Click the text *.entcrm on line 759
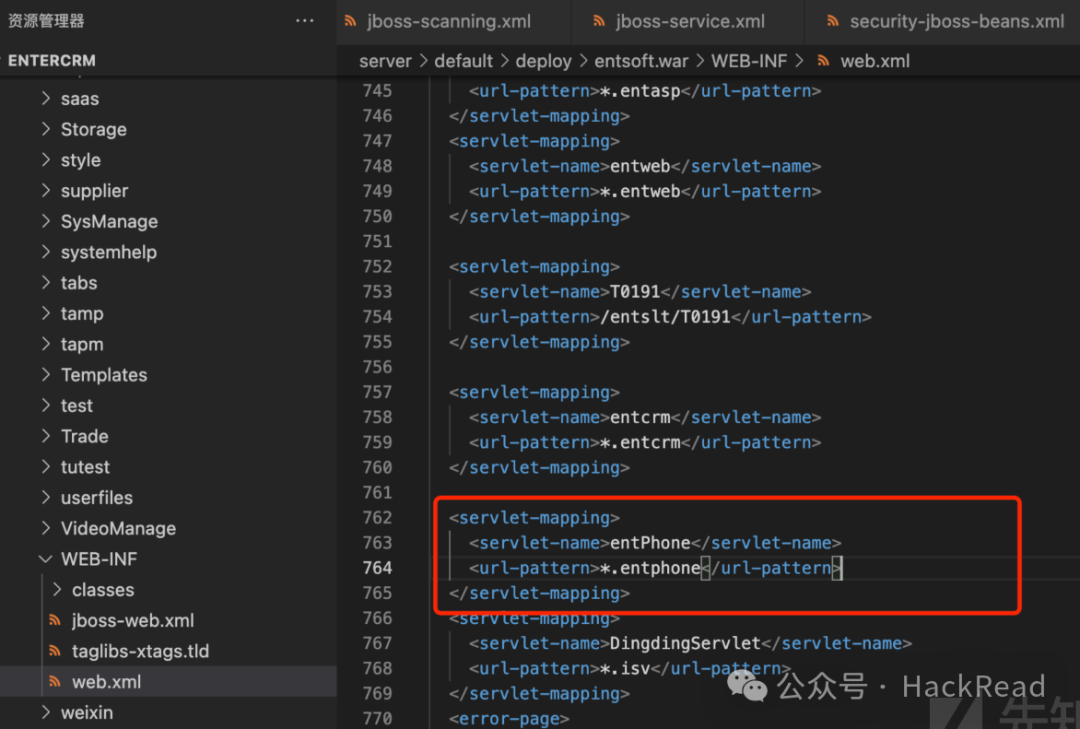 (x=641, y=442)
